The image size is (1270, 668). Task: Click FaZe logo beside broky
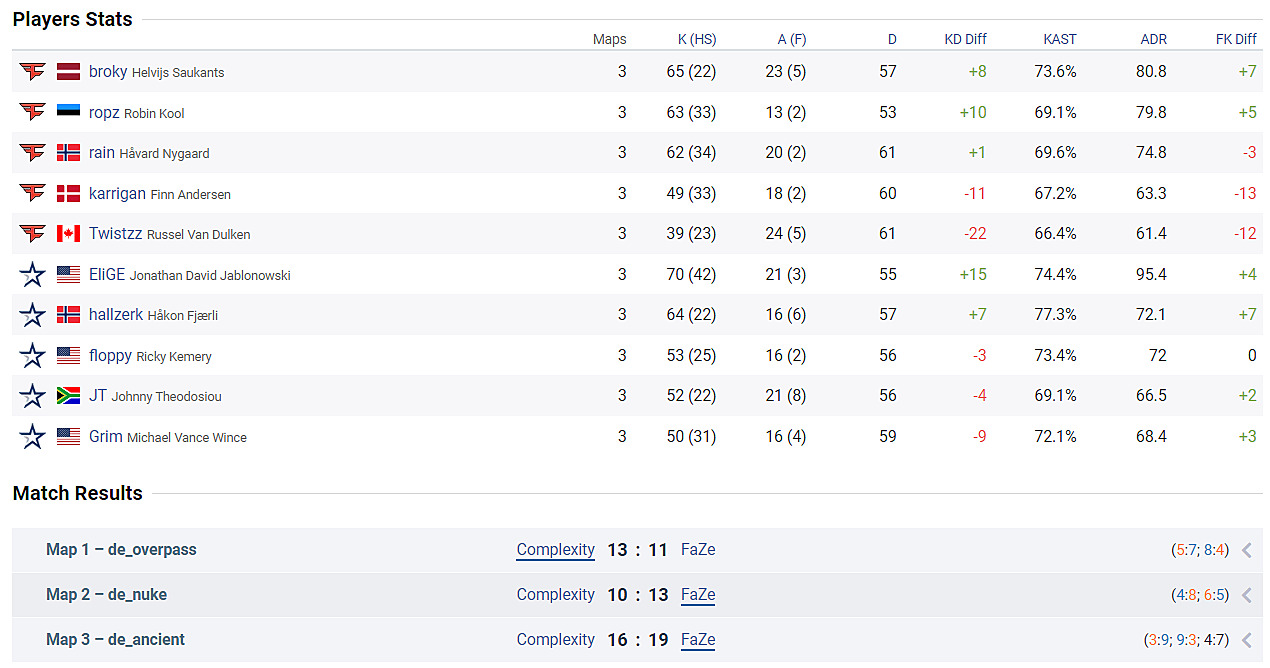point(33,72)
